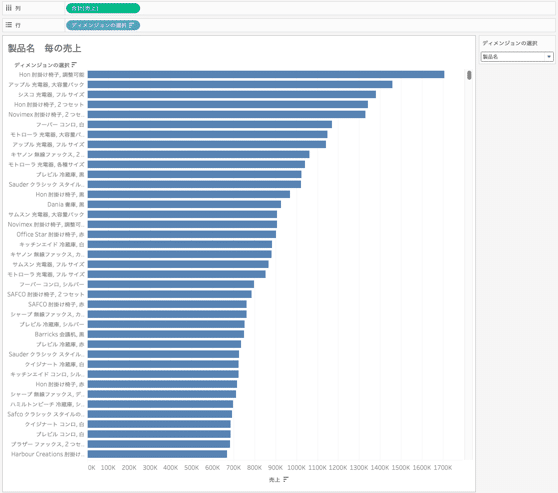Image resolution: width=558 pixels, height=493 pixels.
Task: Click the label フーバー コンロ, シルバー
Action: (52, 284)
